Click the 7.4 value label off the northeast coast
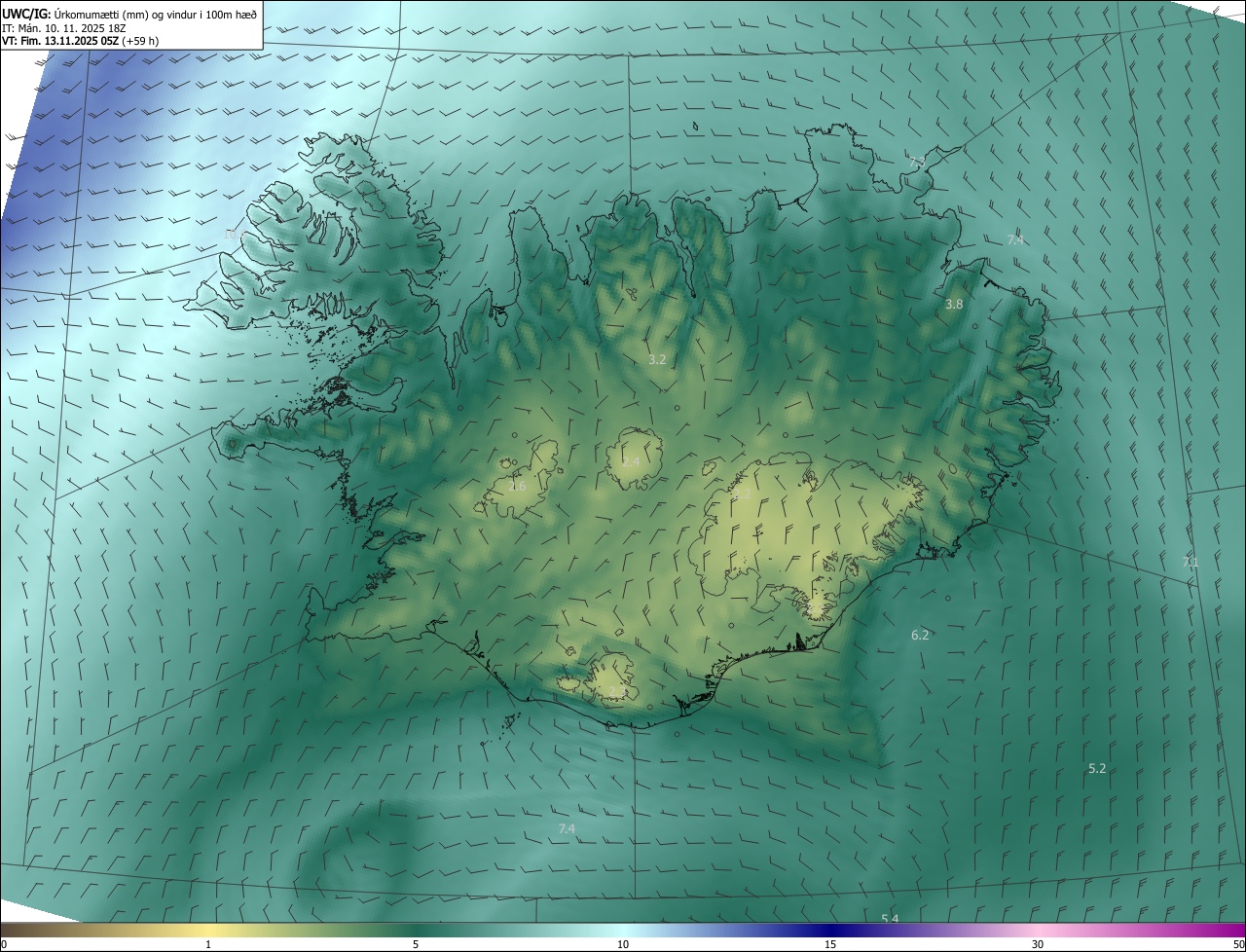 click(1015, 239)
